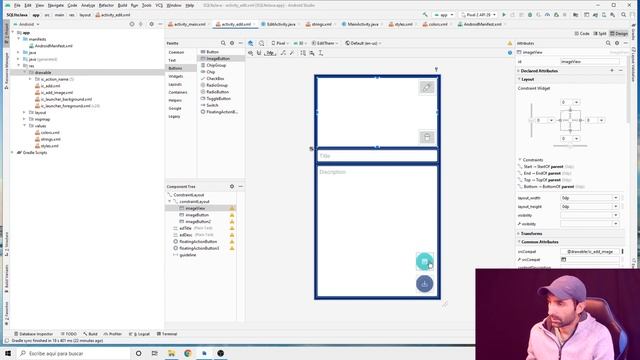
Task: Open the app run configuration dropdown
Action: coord(444,15)
